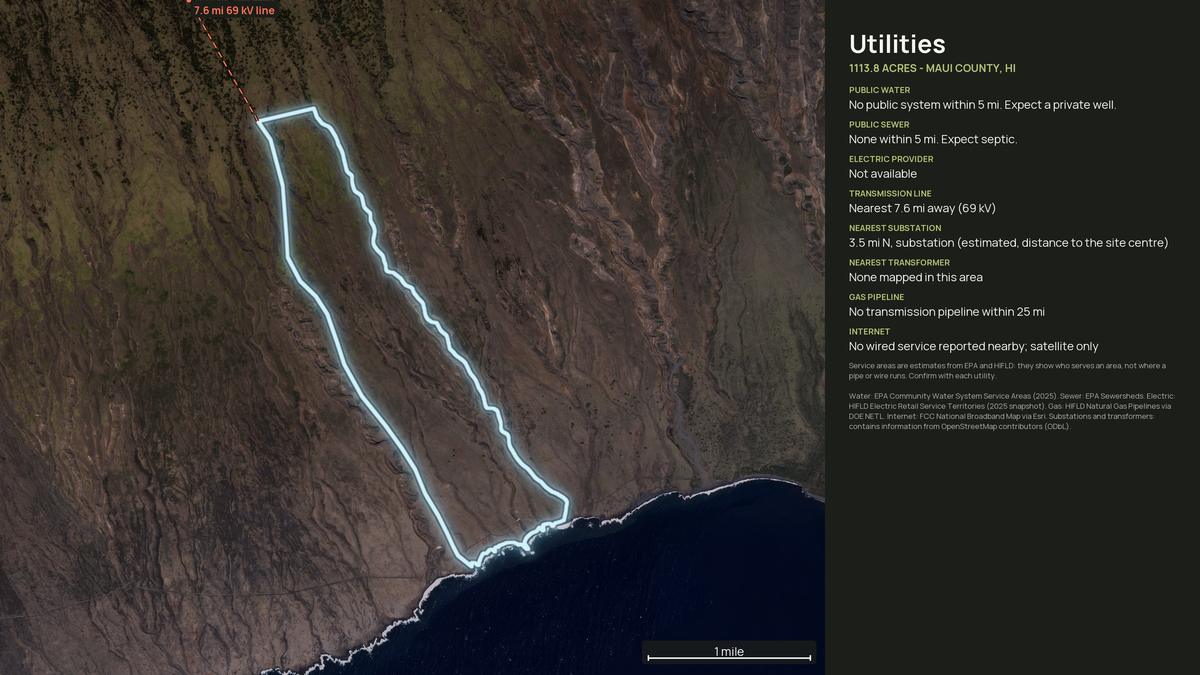Click the 7.6 mi 69 kV line label
Viewport: 1200px width, 675px height.
tap(234, 10)
